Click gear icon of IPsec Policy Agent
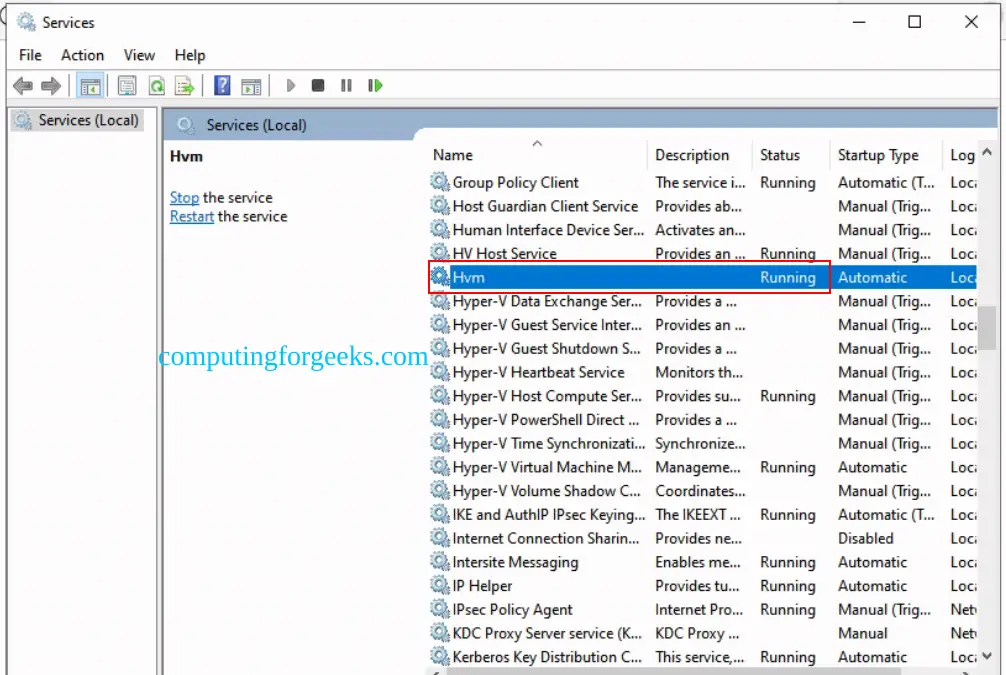This screenshot has height=675, width=1006. [439, 610]
